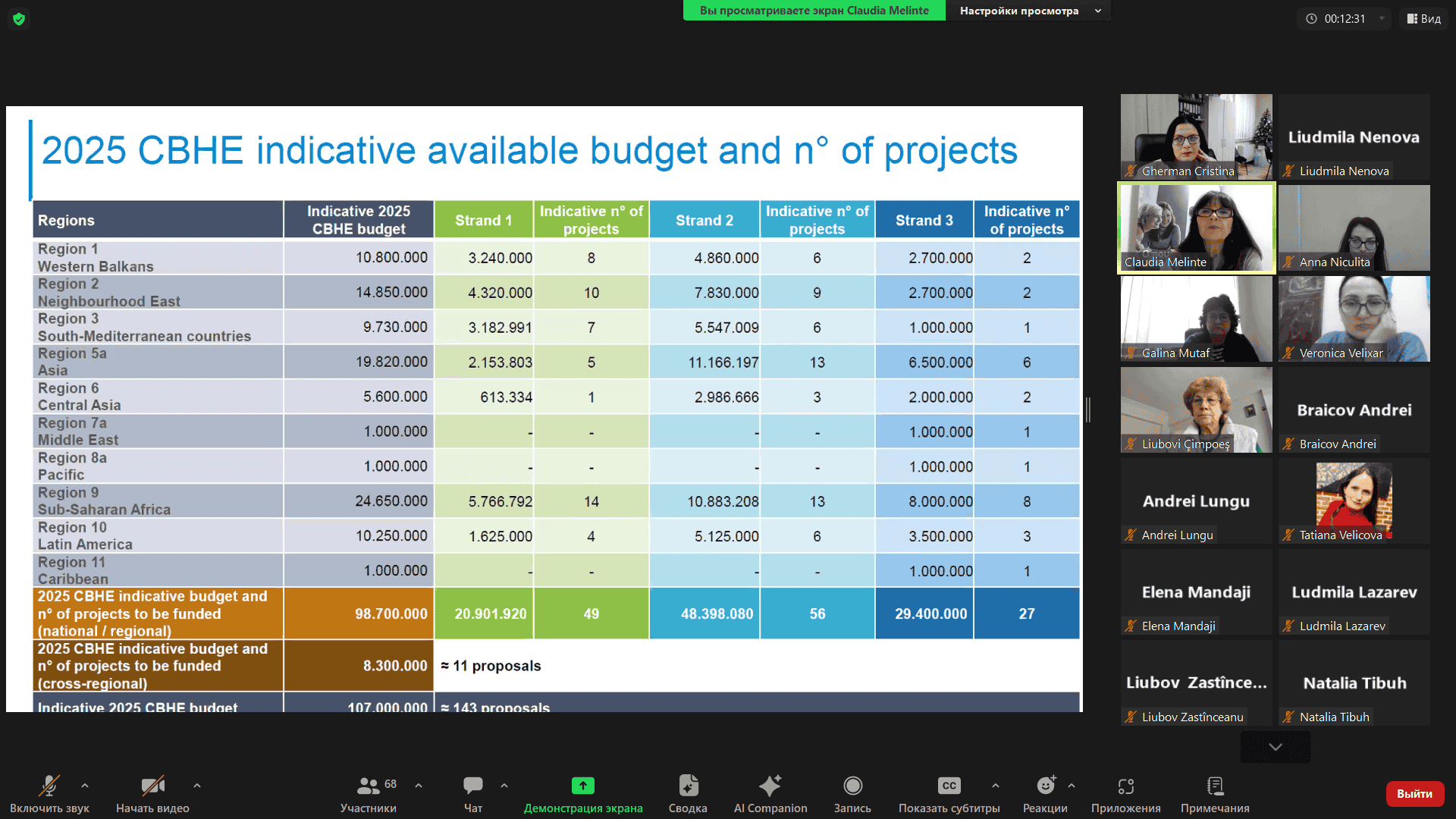Open view options dropdown at top
Image resolution: width=1456 pixels, height=819 pixels.
1028,11
